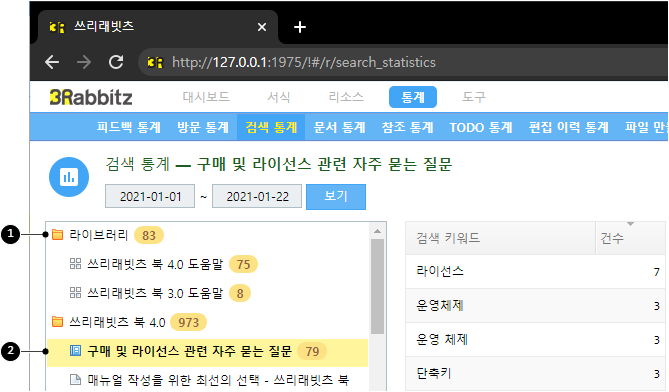Click the 라이브러리 folder icon
Viewport: 669px width, 392px height.
point(57,235)
